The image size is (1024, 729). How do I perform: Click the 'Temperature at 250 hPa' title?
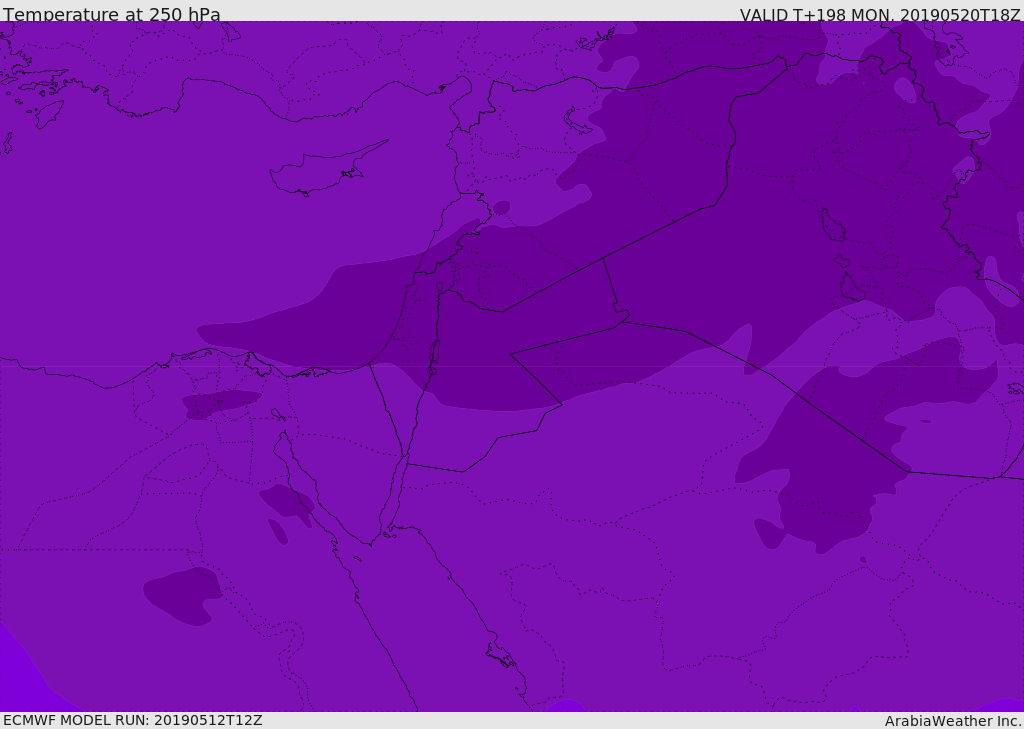(111, 15)
